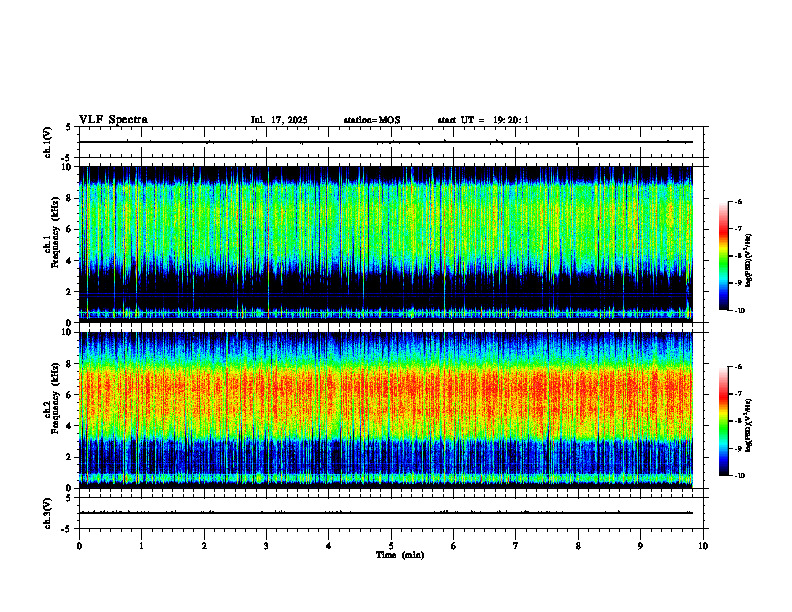The height and width of the screenshot is (612, 792).
Task: Click the '-10' label on ch.2 color scale
Action: click(739, 476)
